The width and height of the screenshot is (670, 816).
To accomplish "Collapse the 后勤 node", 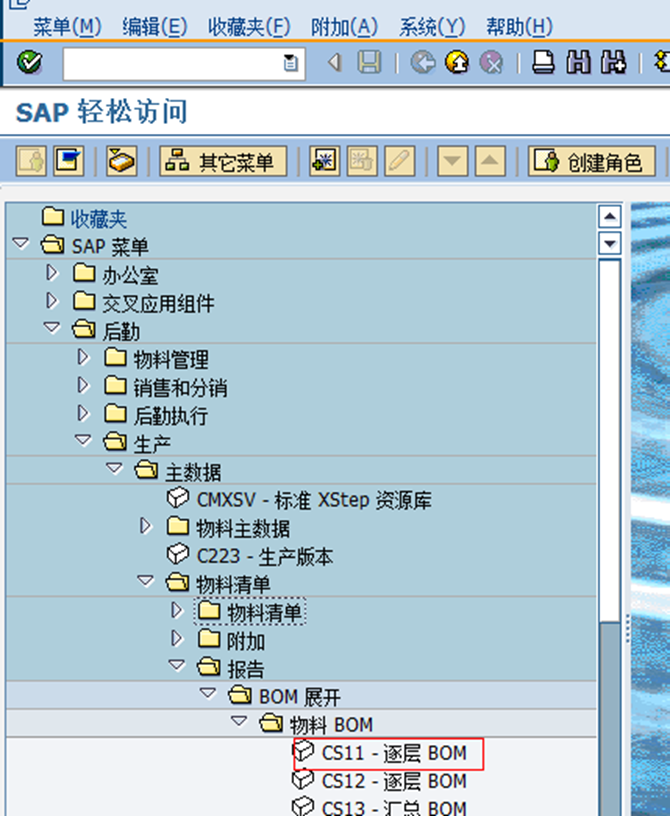I will coord(52,327).
